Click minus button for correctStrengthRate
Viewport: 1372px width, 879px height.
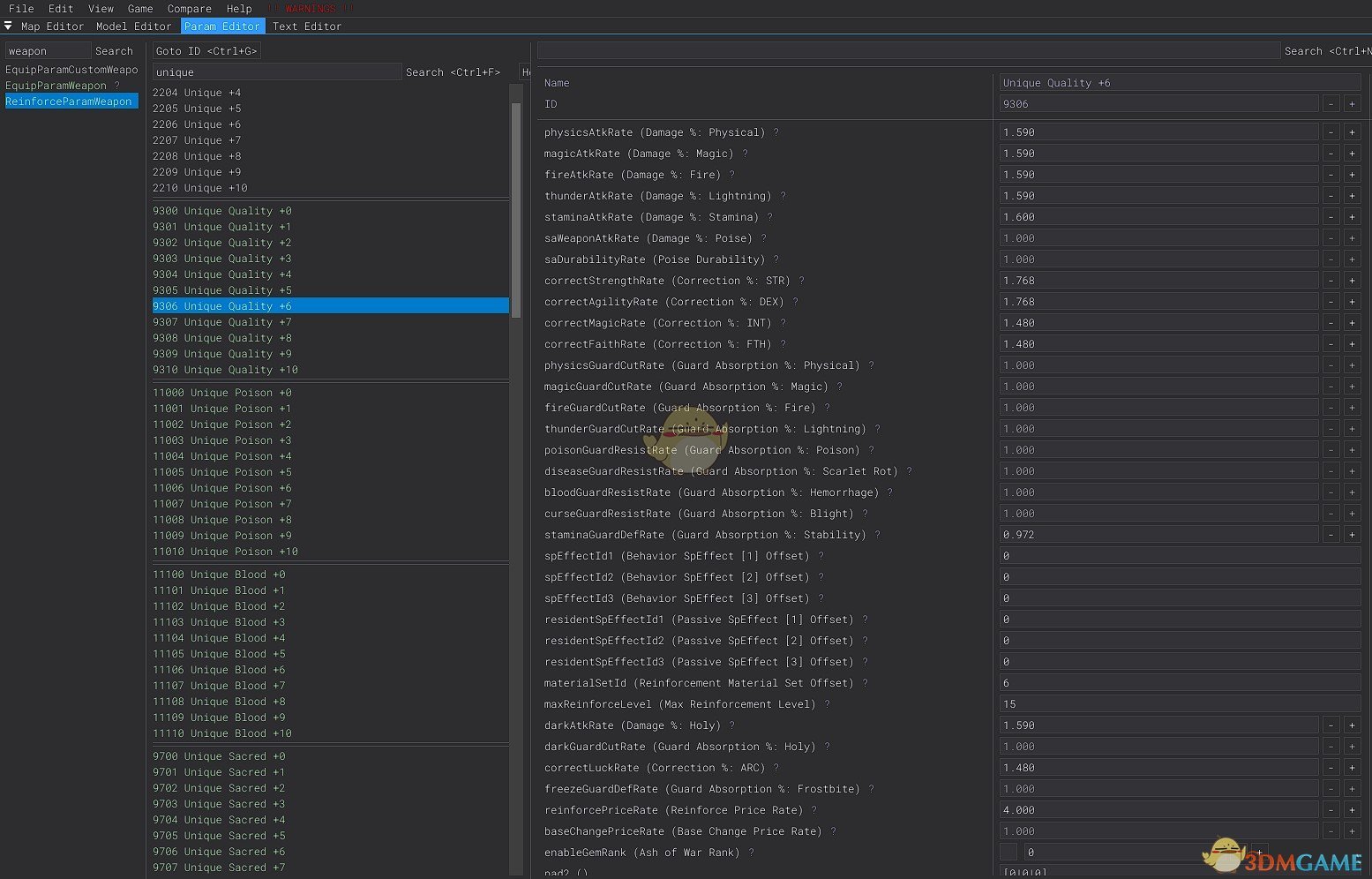coord(1331,281)
